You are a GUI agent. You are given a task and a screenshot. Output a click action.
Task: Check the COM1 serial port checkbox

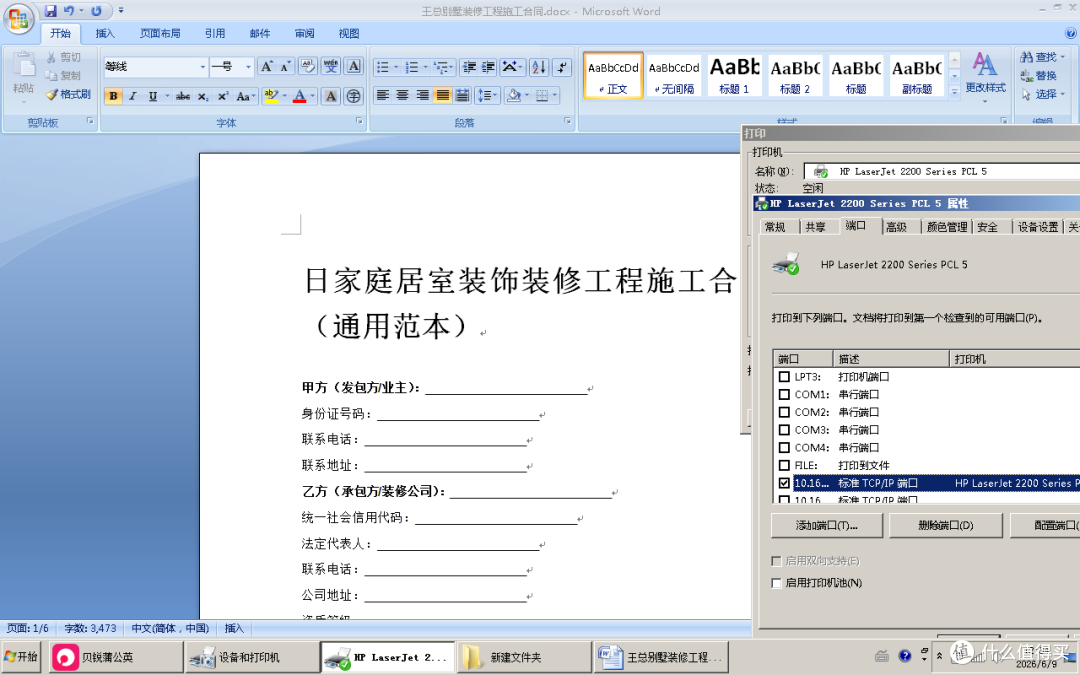(784, 395)
